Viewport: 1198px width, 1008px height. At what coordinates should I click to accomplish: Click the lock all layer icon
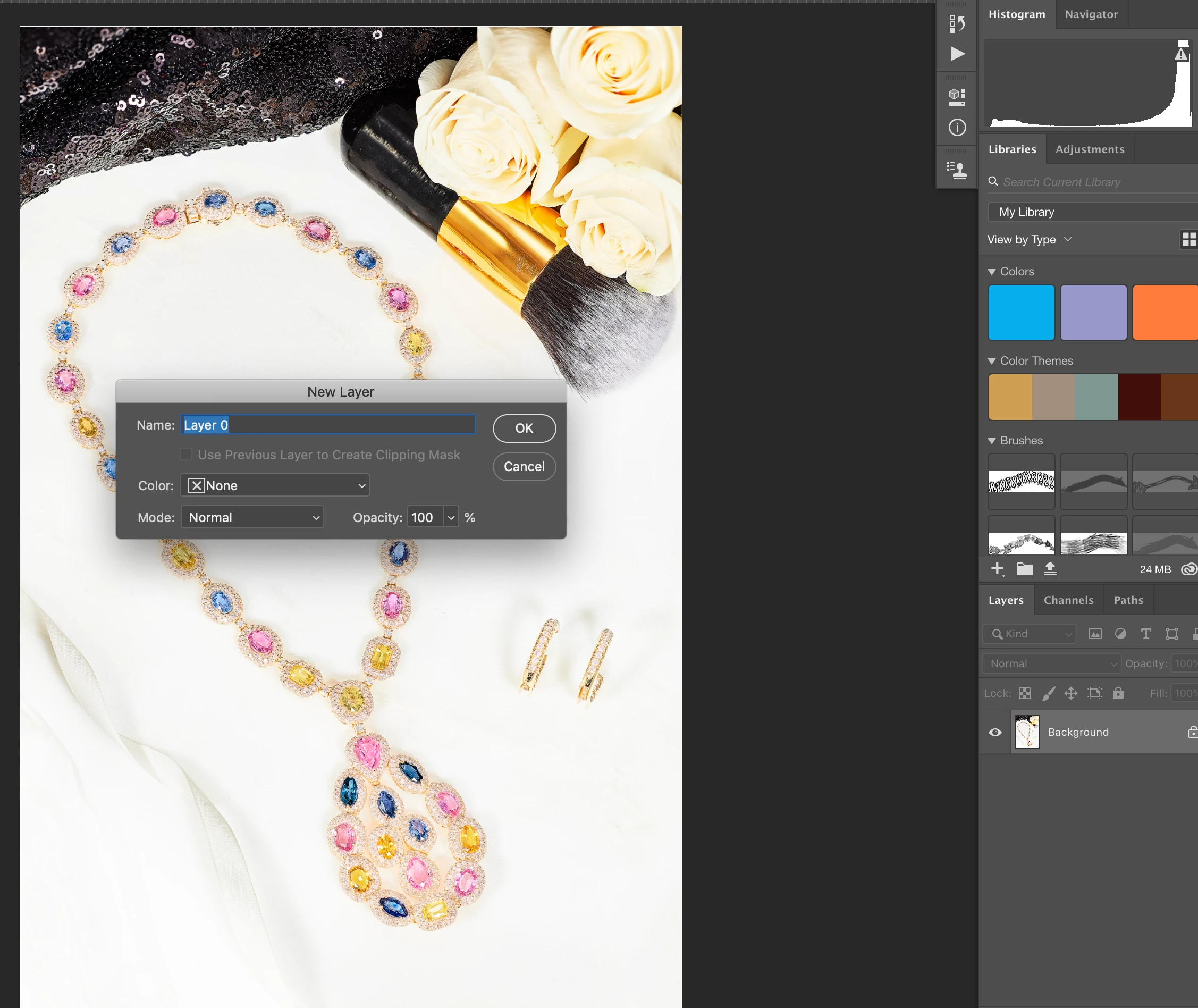[1118, 693]
